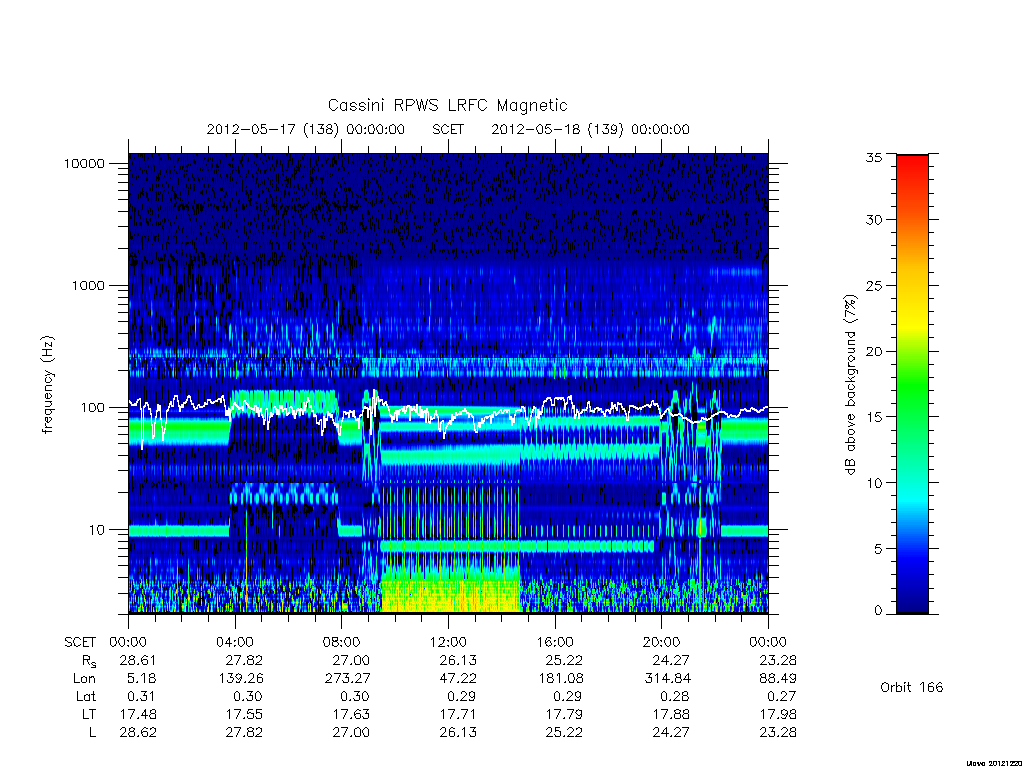1024x768 pixels.
Task: Click the Lon value 314.84
Action: (x=668, y=679)
